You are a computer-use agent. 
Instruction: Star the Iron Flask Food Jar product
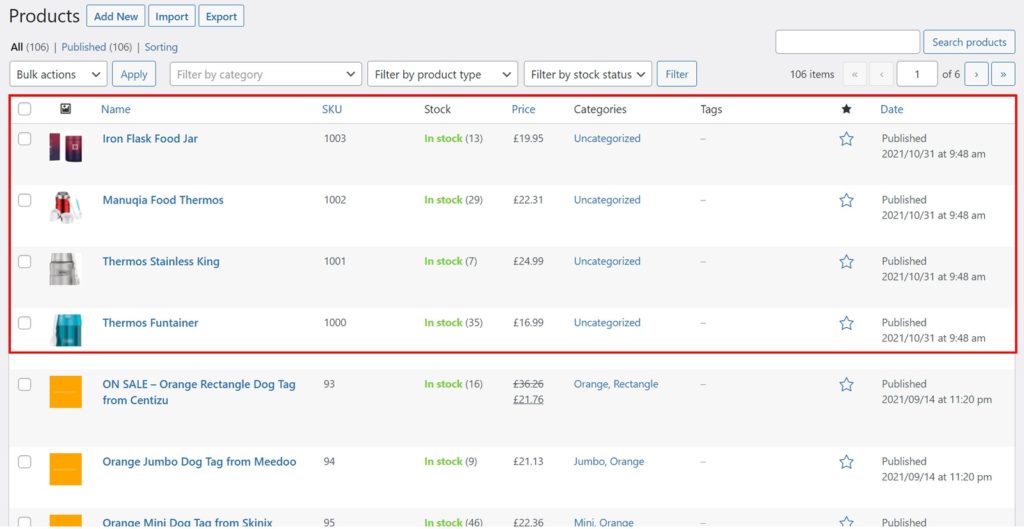846,138
